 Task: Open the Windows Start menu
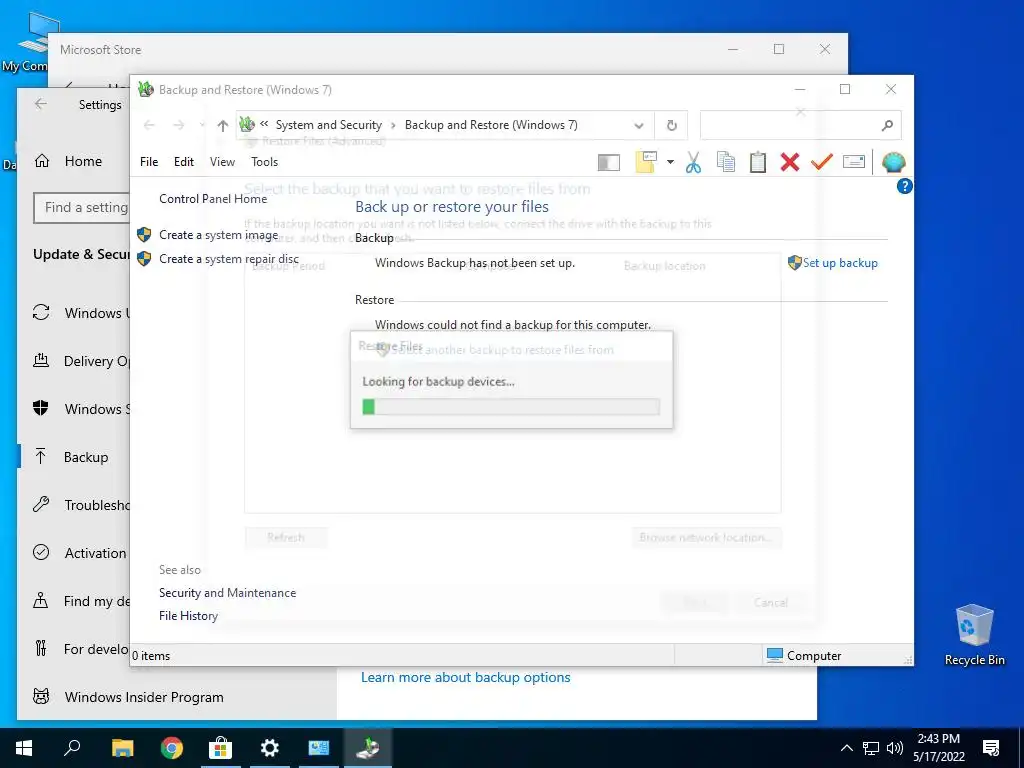tap(24, 748)
